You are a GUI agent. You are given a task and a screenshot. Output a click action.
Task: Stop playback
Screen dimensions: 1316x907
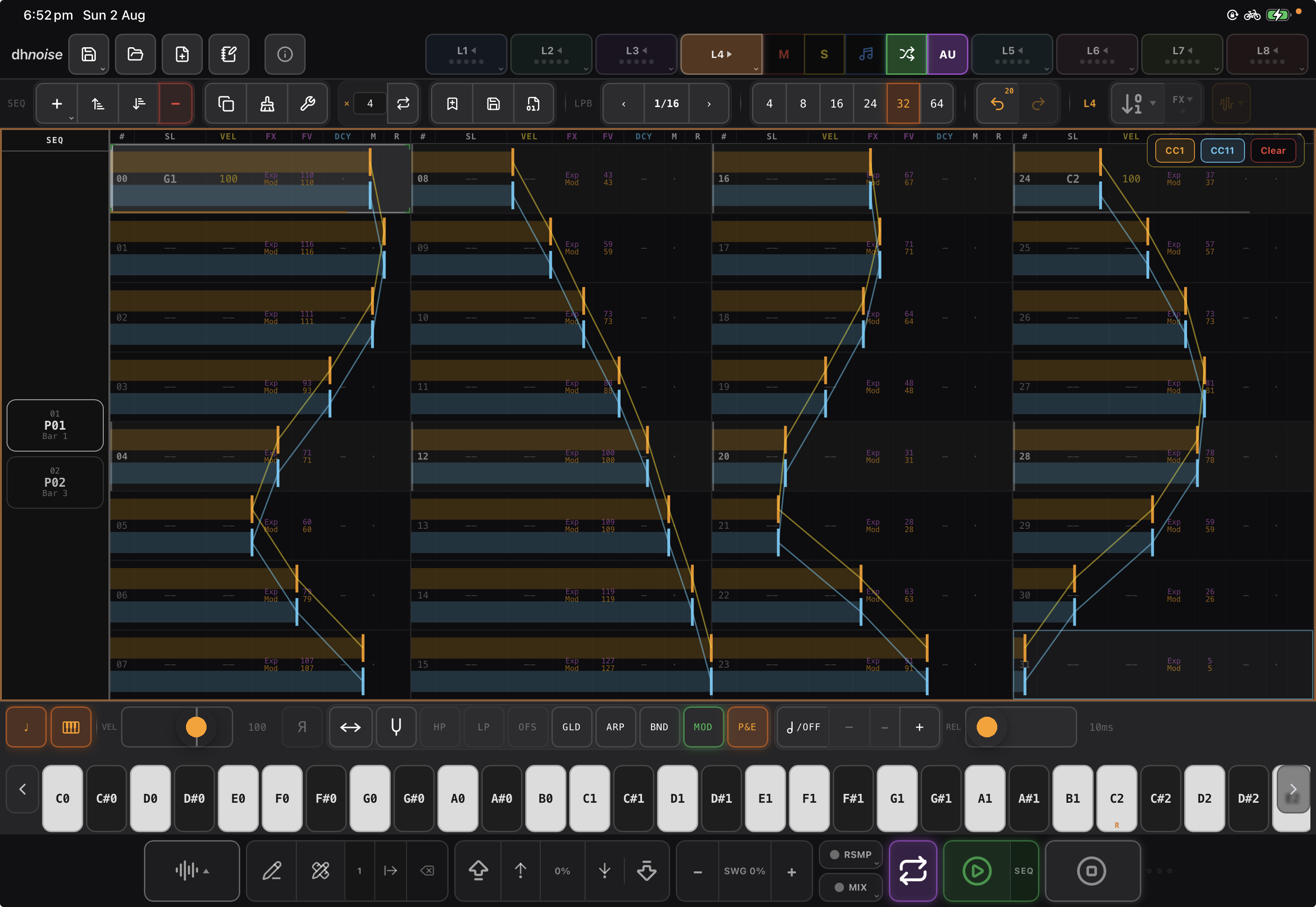point(1092,871)
